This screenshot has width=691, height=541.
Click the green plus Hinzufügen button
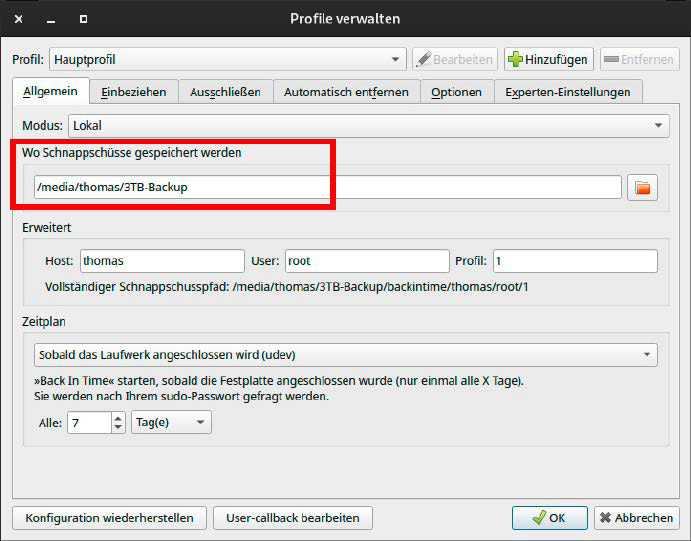[549, 60]
